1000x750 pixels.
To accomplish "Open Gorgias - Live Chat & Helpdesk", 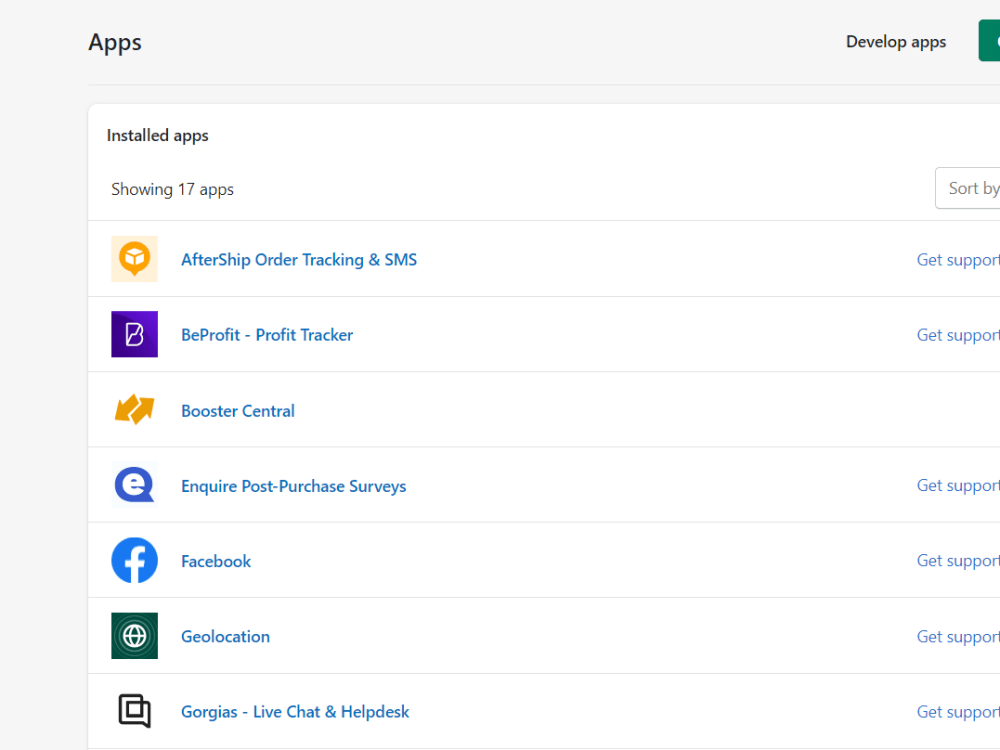I will coord(295,712).
